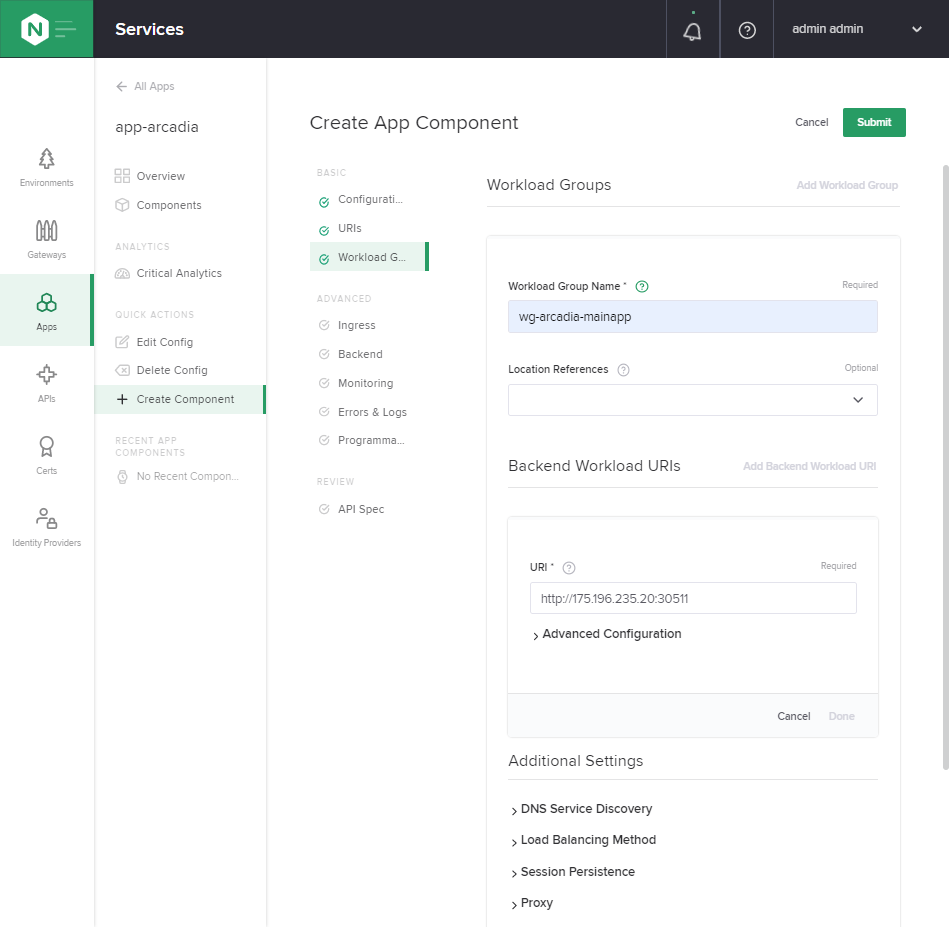Click the plus icon beside Create Component

pyautogui.click(x=122, y=399)
